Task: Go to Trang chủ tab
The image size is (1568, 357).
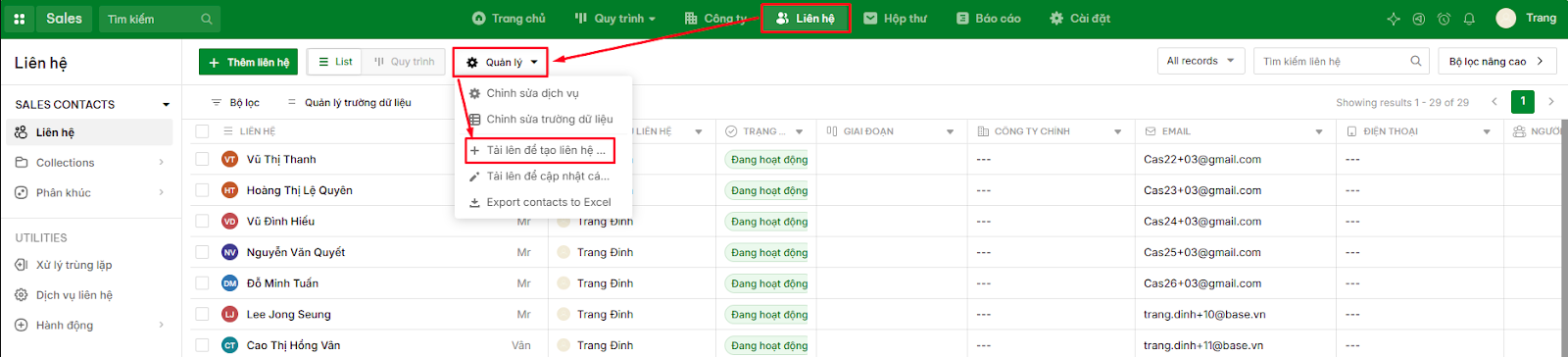Action: (x=509, y=19)
